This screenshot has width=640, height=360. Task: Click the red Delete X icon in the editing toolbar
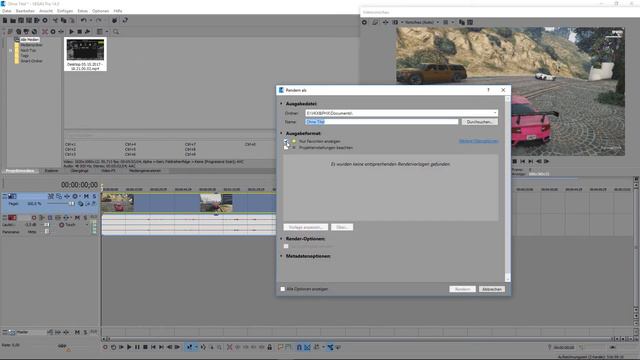[x=229, y=347]
